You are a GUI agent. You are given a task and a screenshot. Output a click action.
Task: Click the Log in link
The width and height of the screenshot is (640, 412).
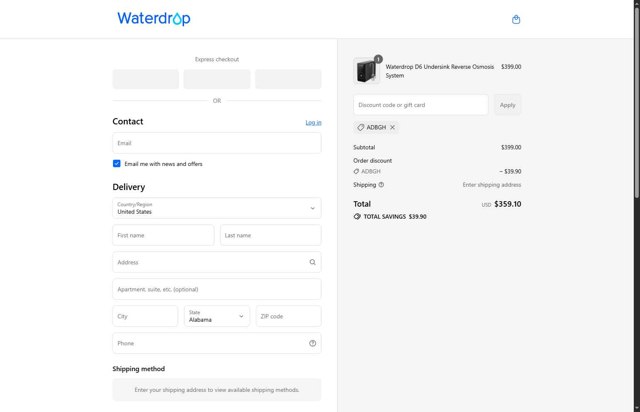tap(313, 122)
